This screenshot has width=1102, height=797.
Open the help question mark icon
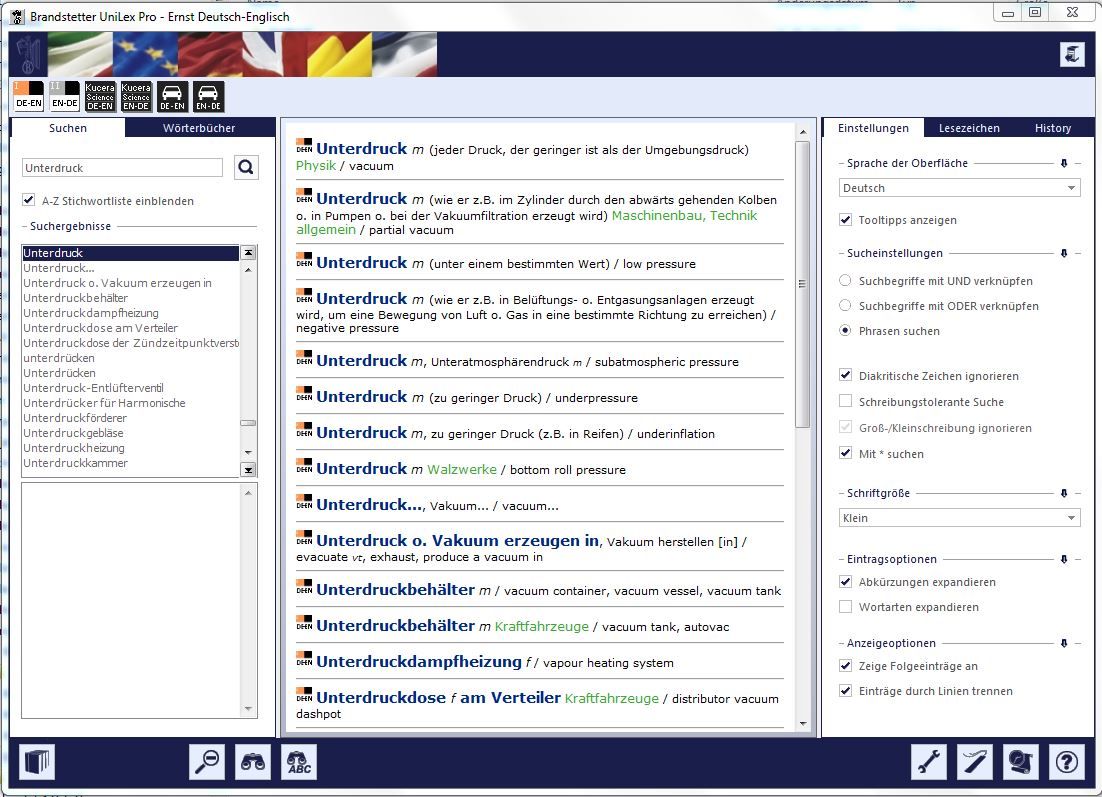tap(1066, 762)
